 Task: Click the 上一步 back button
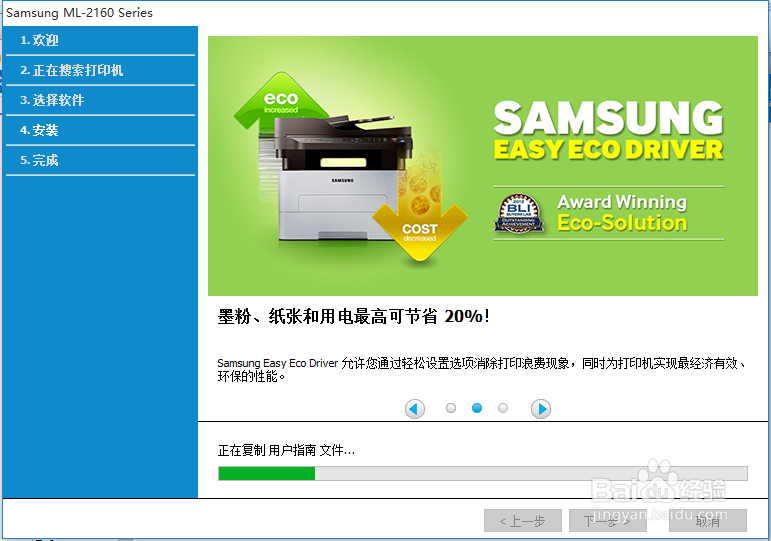pyautogui.click(x=523, y=521)
